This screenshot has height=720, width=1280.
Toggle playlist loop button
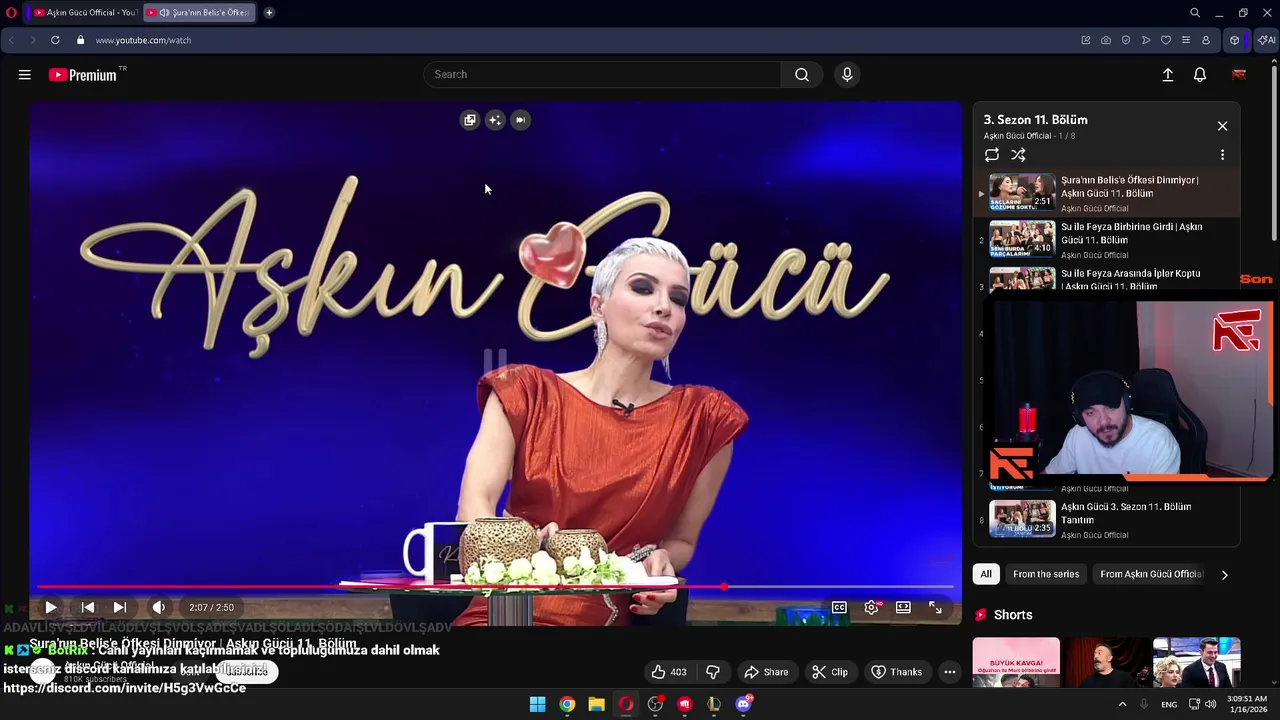992,155
